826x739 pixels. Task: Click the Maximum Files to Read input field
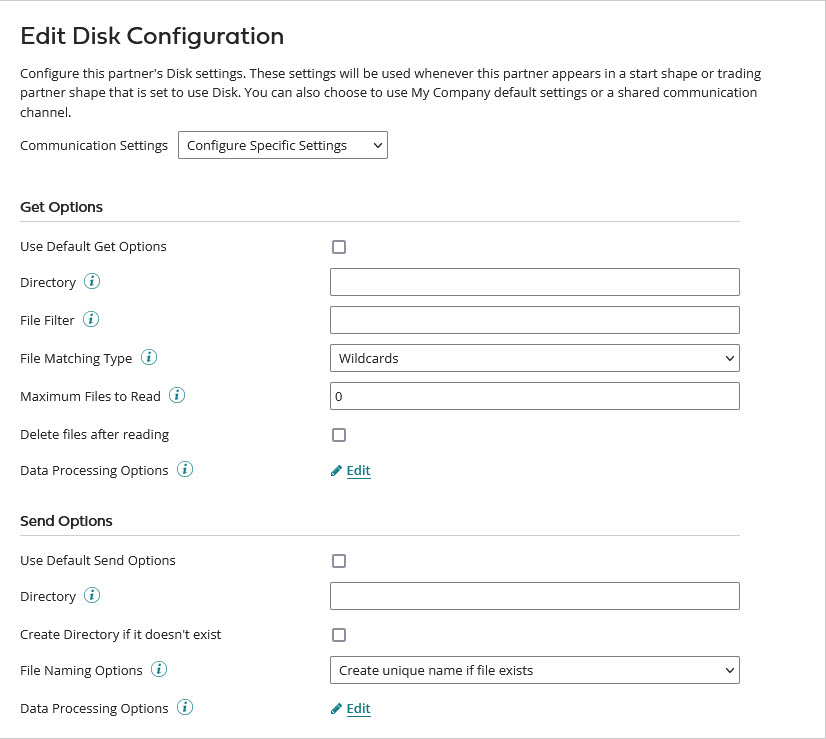coord(534,396)
